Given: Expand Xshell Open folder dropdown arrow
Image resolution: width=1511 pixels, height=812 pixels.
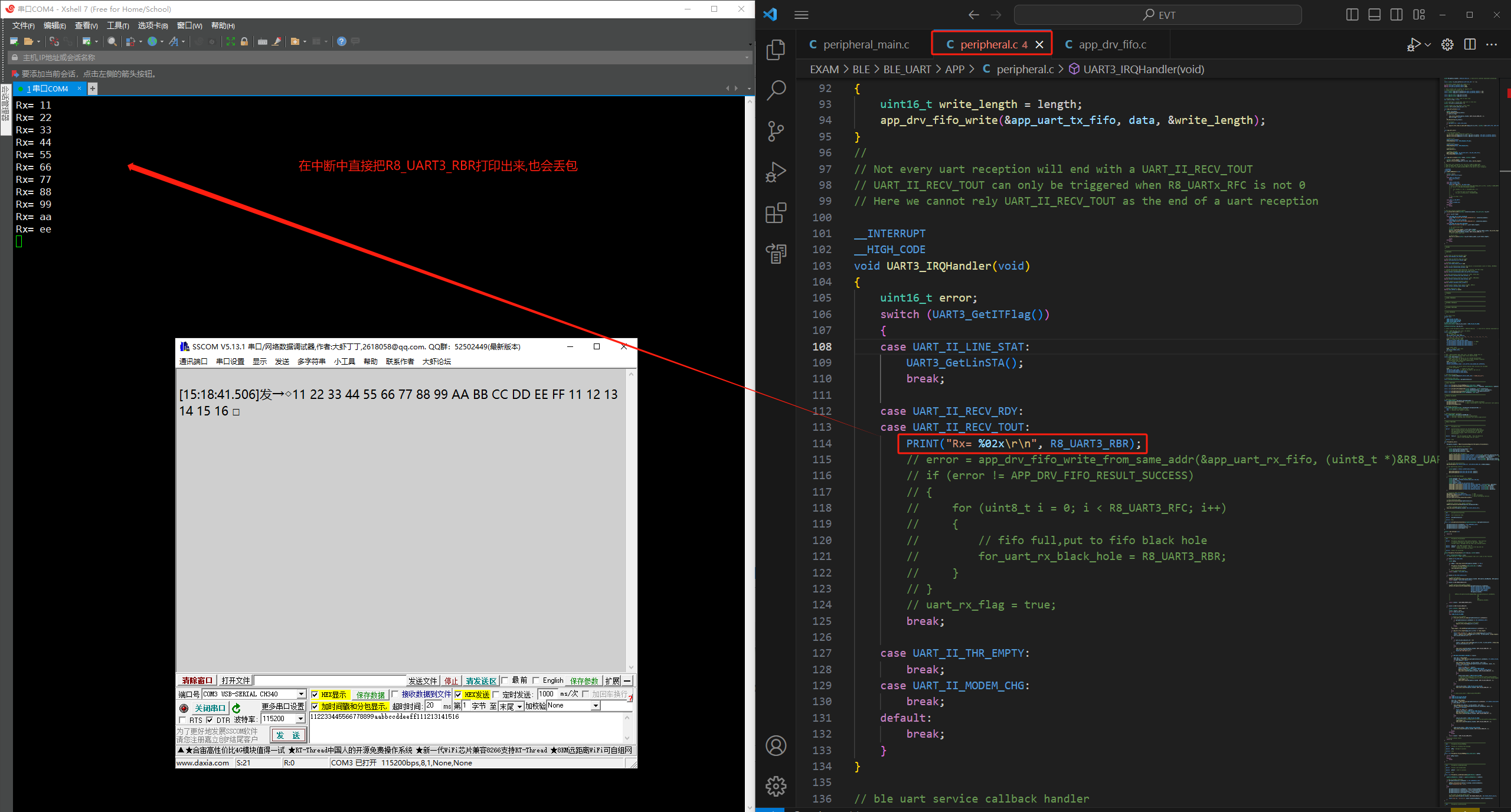Looking at the screenshot, I should click(x=38, y=41).
